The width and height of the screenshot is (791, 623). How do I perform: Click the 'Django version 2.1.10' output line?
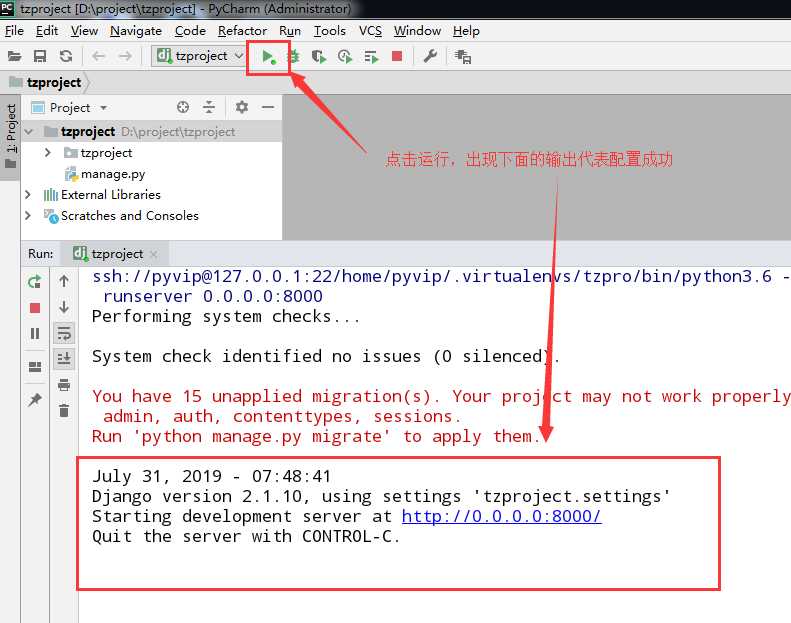(381, 496)
